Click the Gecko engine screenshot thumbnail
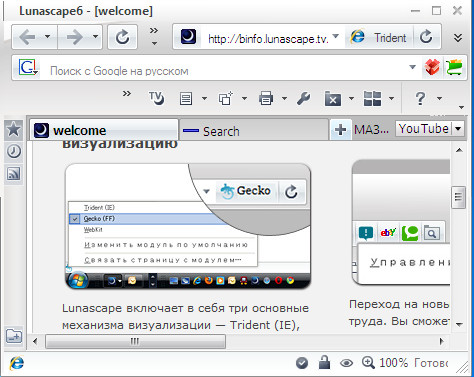This screenshot has height=377, width=474. pyautogui.click(x=188, y=226)
